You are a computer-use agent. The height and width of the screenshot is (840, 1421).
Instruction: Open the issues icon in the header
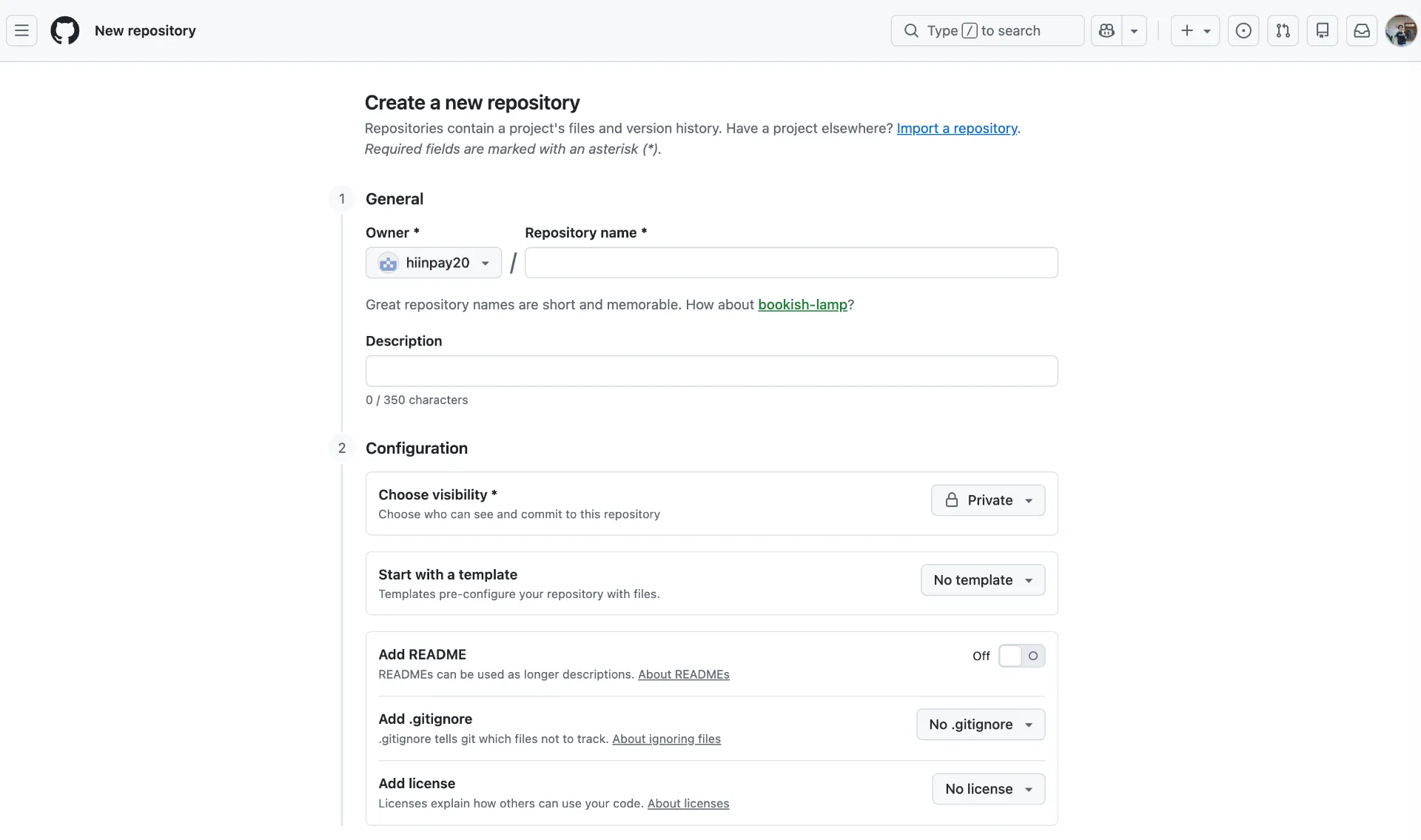(1243, 30)
